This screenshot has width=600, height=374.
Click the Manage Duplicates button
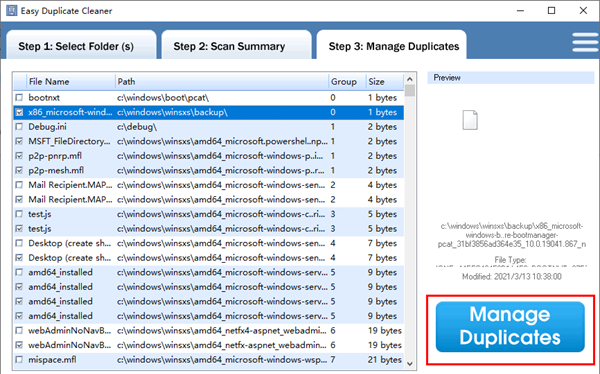(510, 326)
